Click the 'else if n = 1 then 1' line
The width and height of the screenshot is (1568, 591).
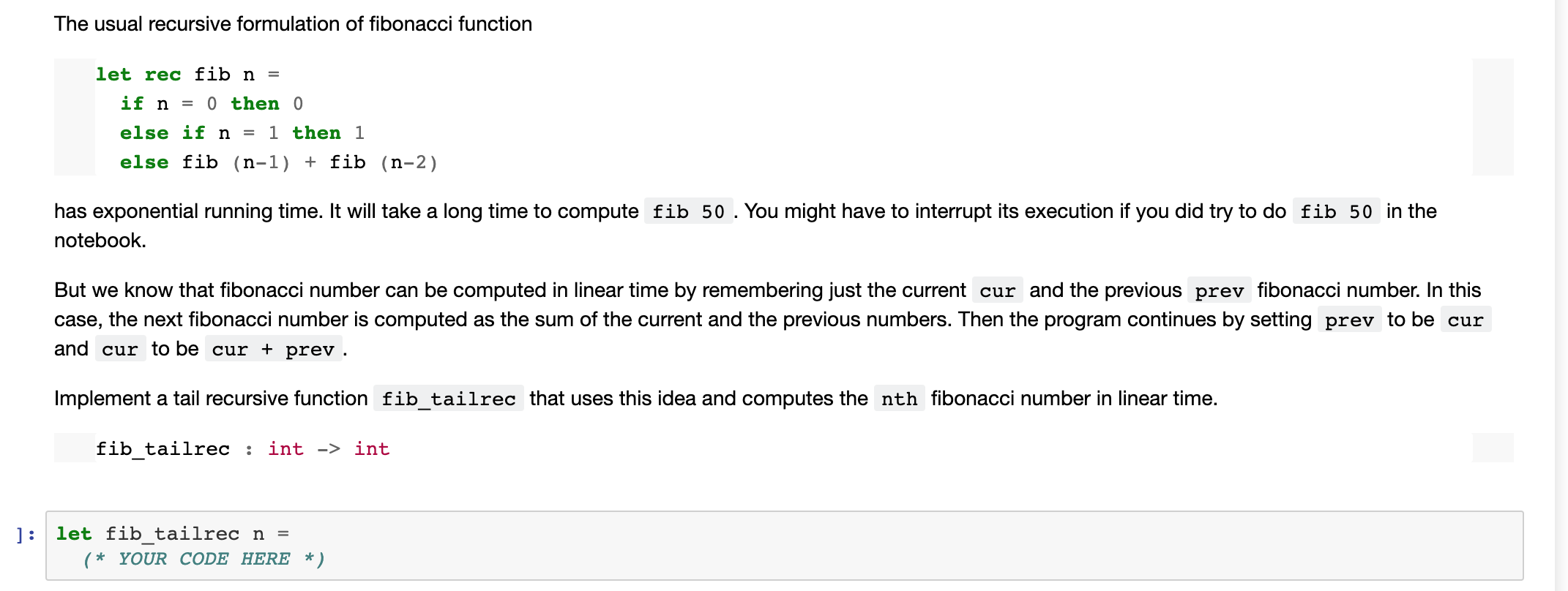point(242,133)
